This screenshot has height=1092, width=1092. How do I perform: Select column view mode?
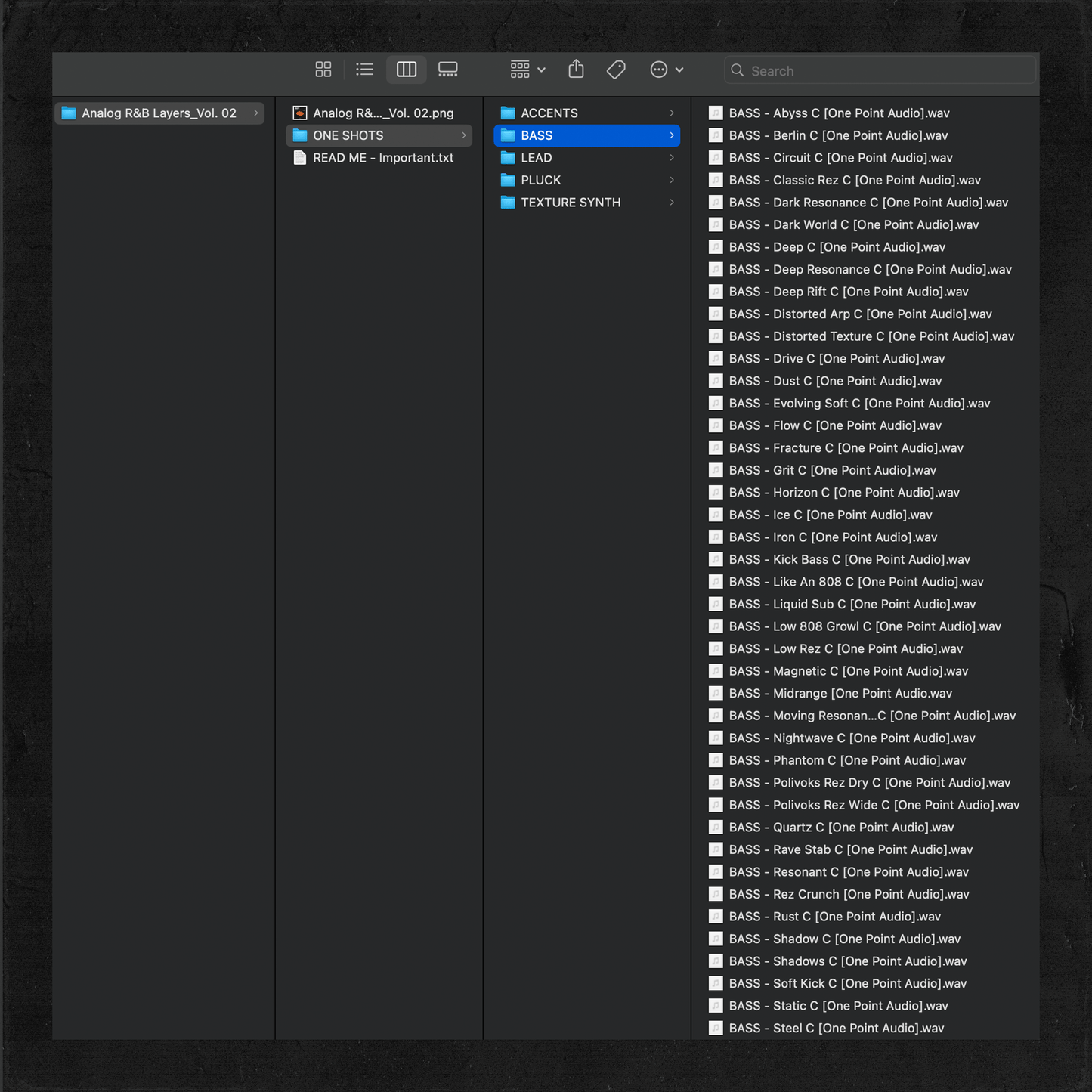tap(407, 70)
